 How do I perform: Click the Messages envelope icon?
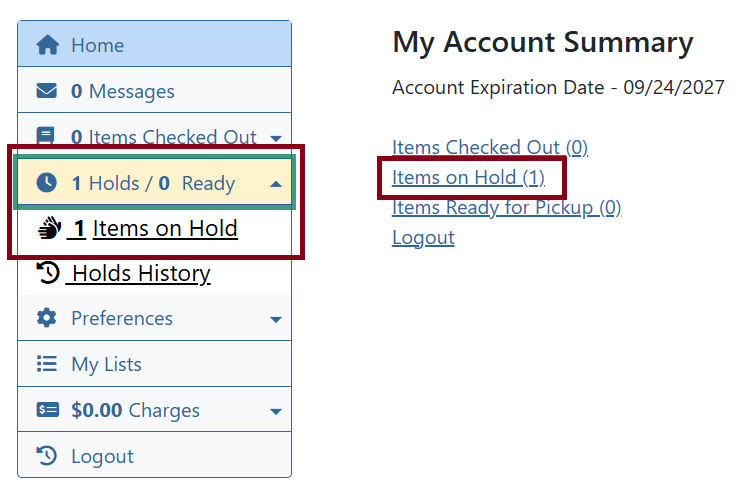click(x=47, y=91)
